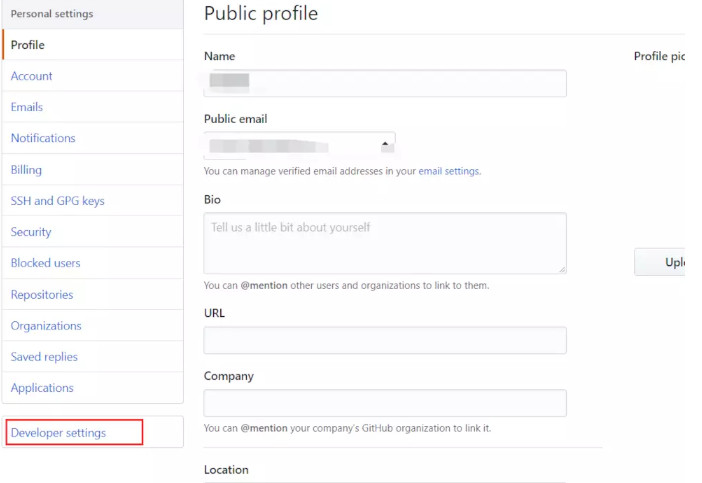Image resolution: width=702 pixels, height=483 pixels.
Task: View Blocked users settings
Action: coord(45,263)
